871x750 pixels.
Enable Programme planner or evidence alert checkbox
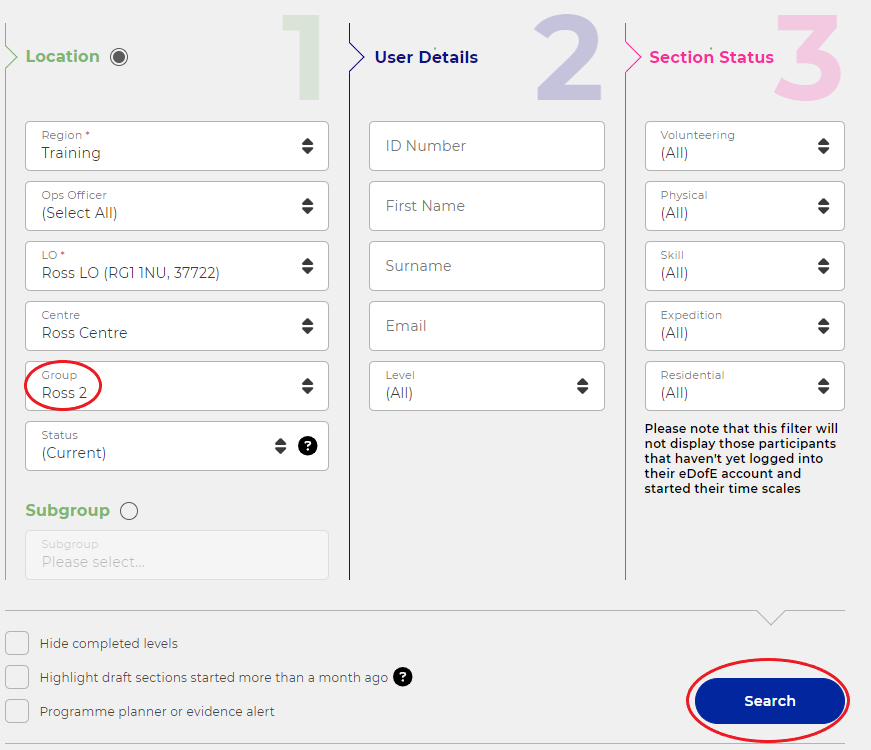pyautogui.click(x=17, y=711)
